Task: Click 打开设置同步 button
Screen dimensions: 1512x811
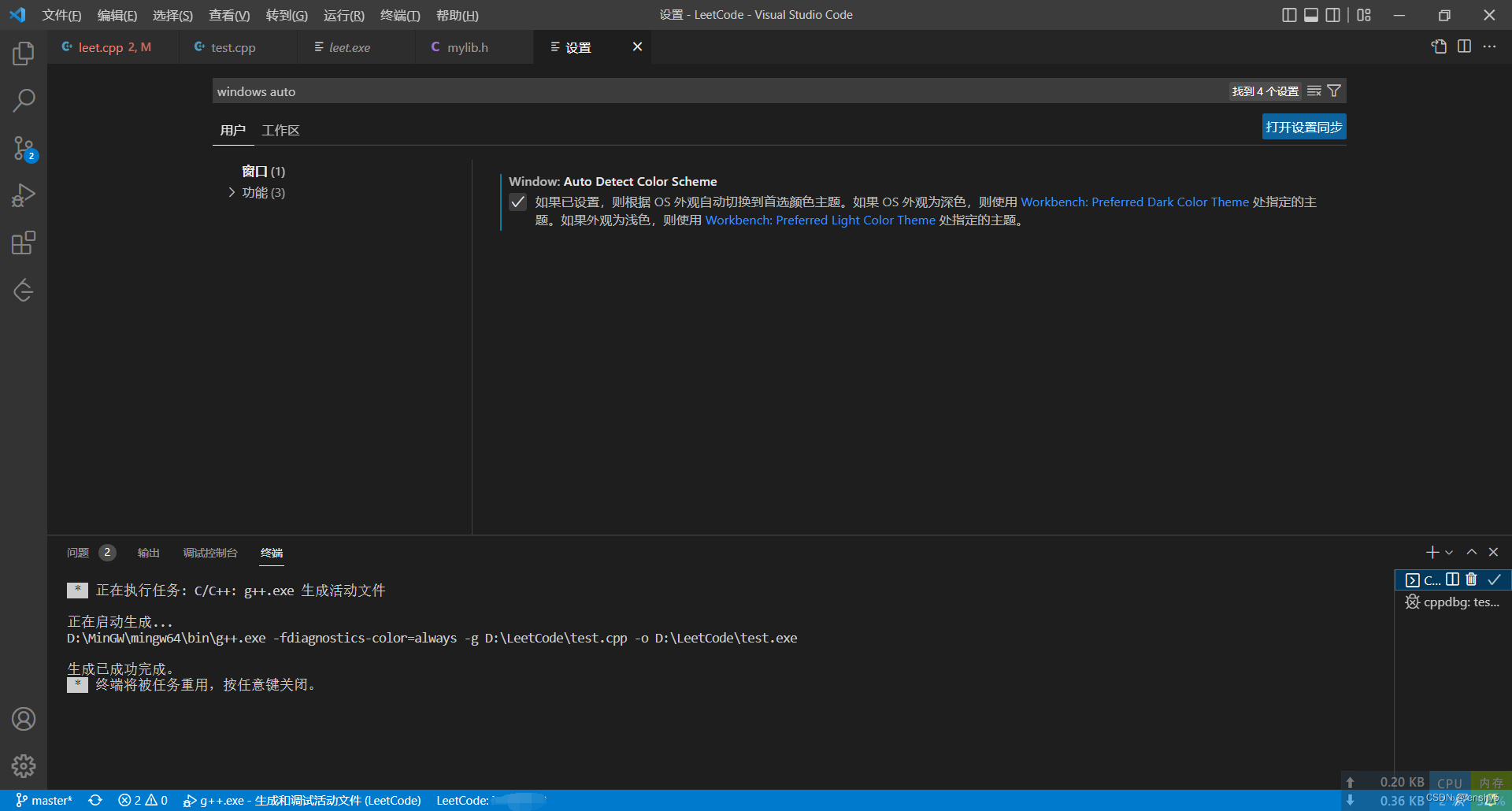Action: pyautogui.click(x=1304, y=127)
